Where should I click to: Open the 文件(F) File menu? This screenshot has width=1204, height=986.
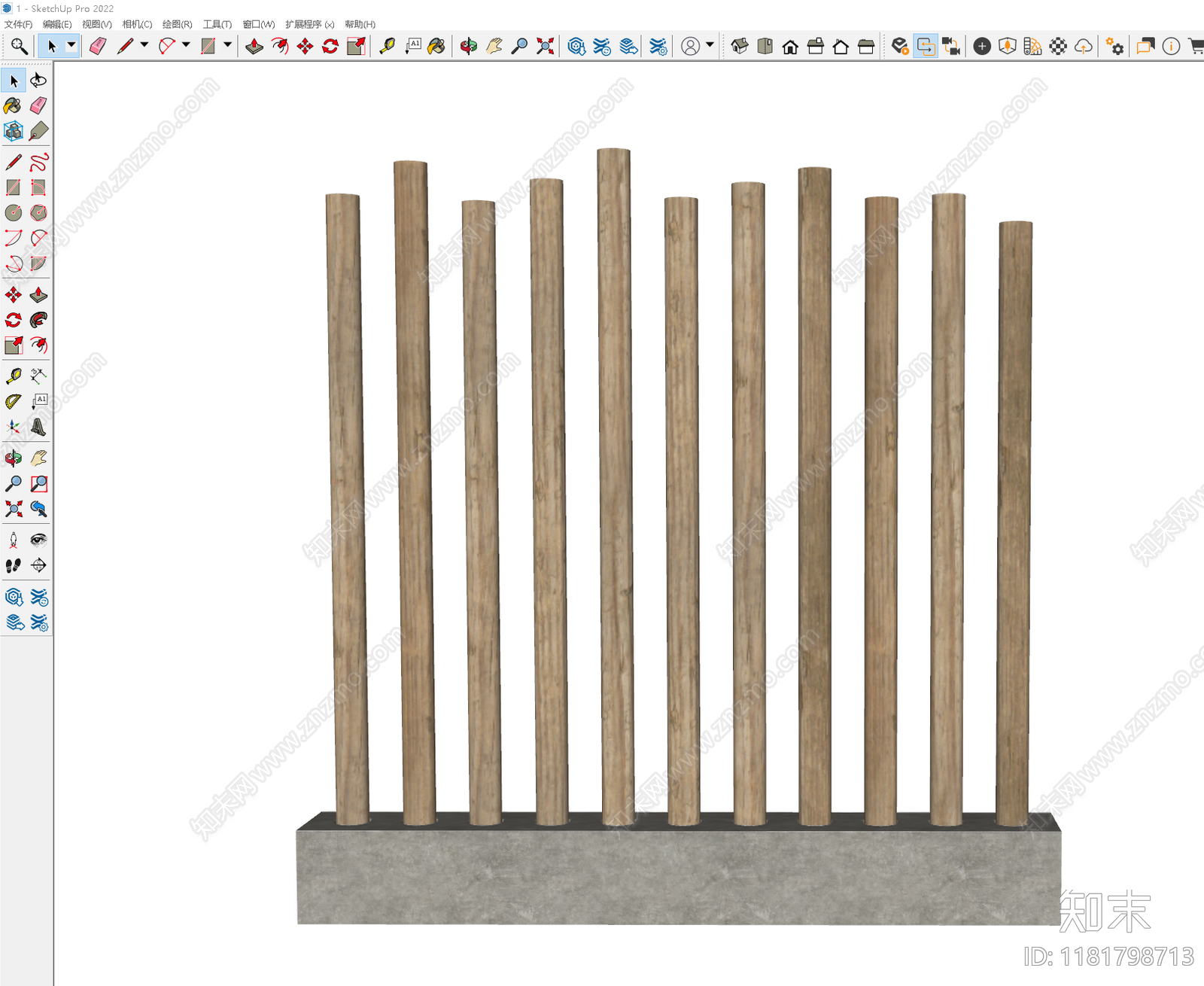click(19, 24)
